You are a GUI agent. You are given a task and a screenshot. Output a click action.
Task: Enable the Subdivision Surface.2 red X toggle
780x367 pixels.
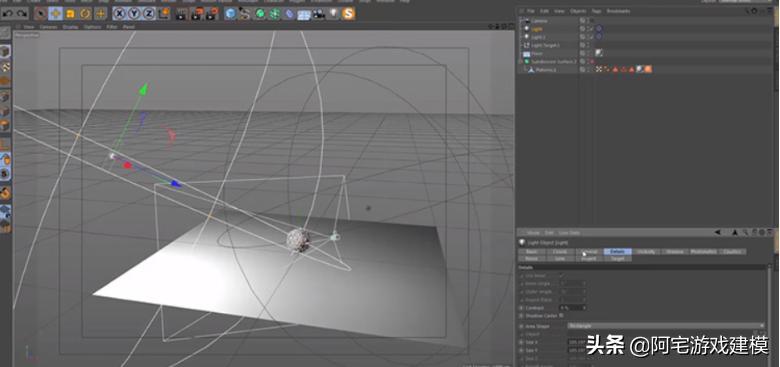pos(592,62)
